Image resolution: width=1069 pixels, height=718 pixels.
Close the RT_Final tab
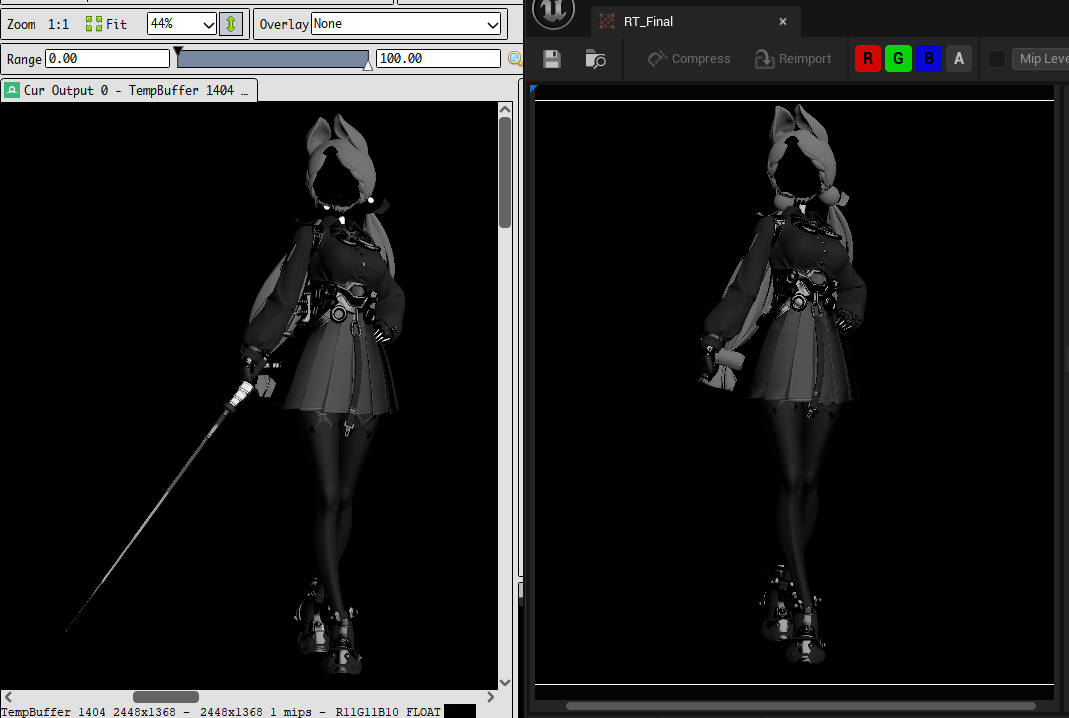(783, 21)
